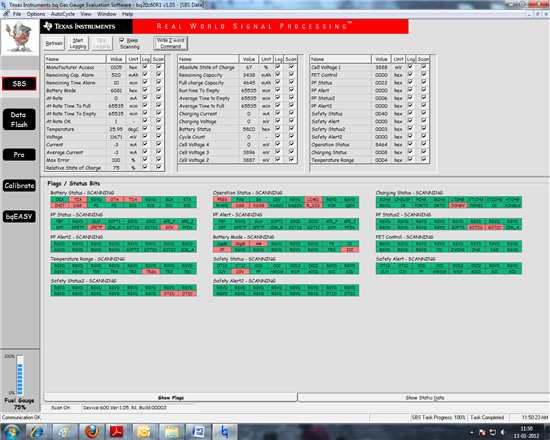
Task: Toggle Scan checkbox for Remaining Cap. Alarm
Action: pos(159,74)
